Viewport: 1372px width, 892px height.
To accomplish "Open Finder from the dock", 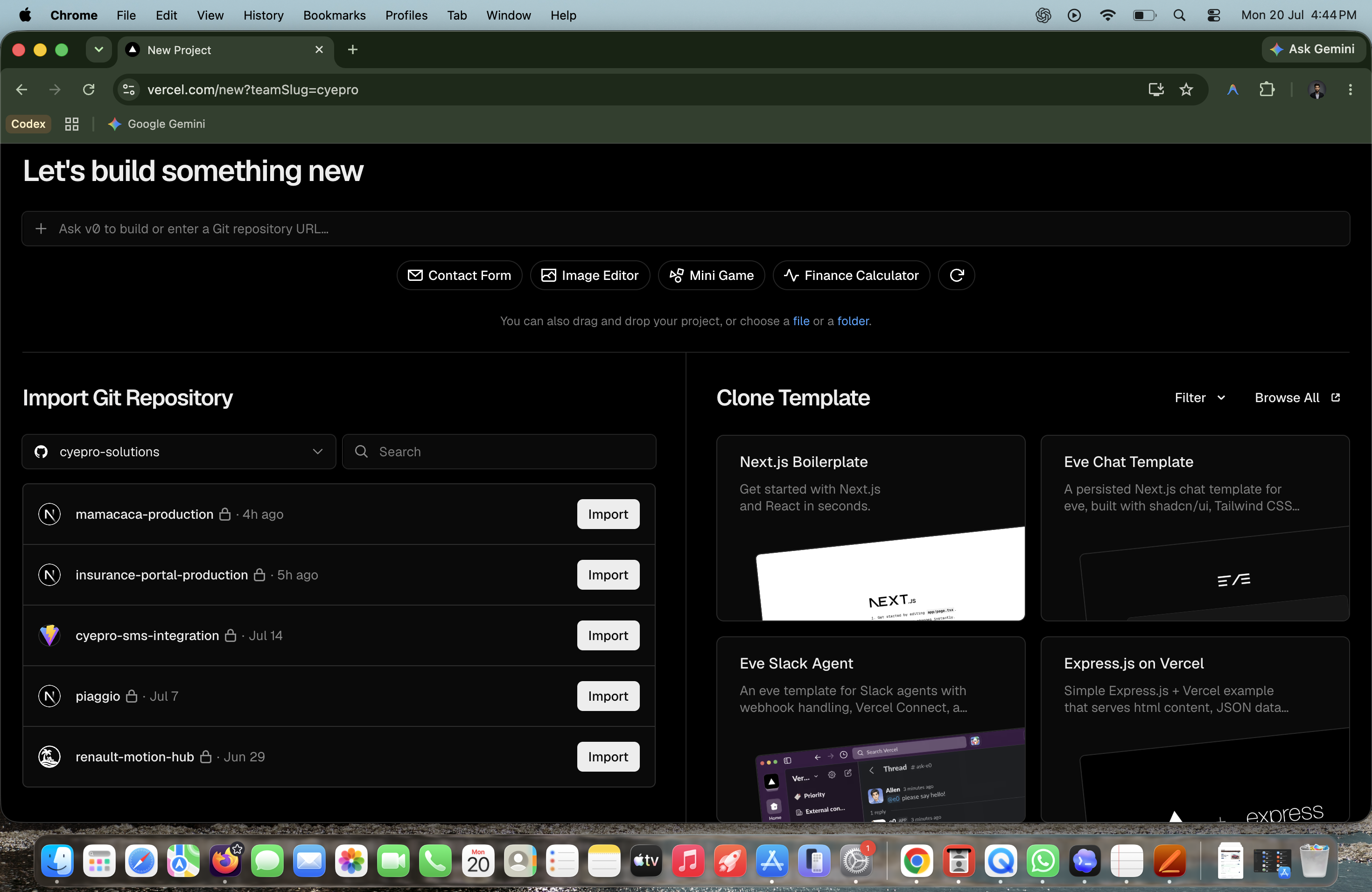I will 57,861.
